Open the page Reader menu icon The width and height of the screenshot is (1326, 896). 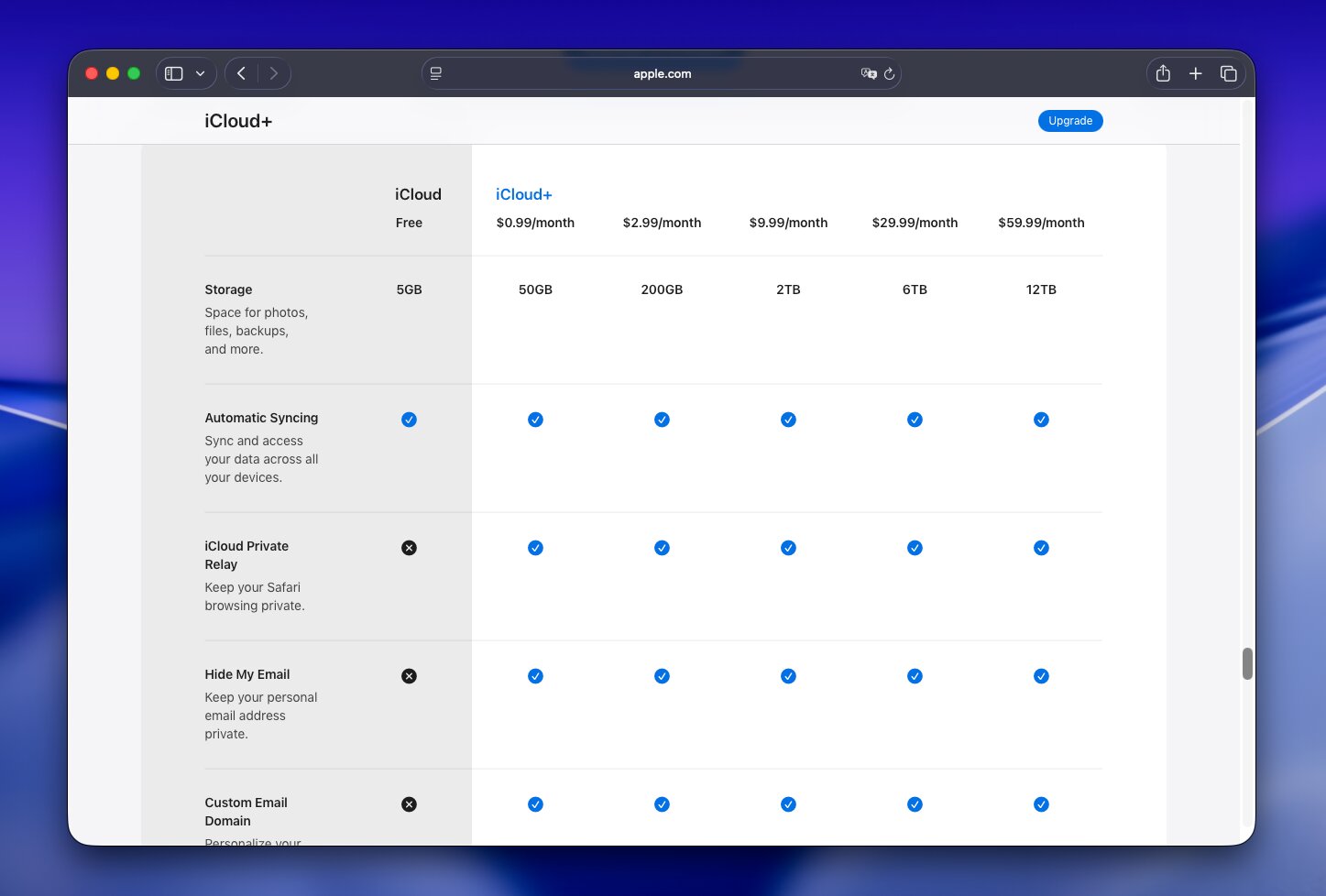click(436, 73)
